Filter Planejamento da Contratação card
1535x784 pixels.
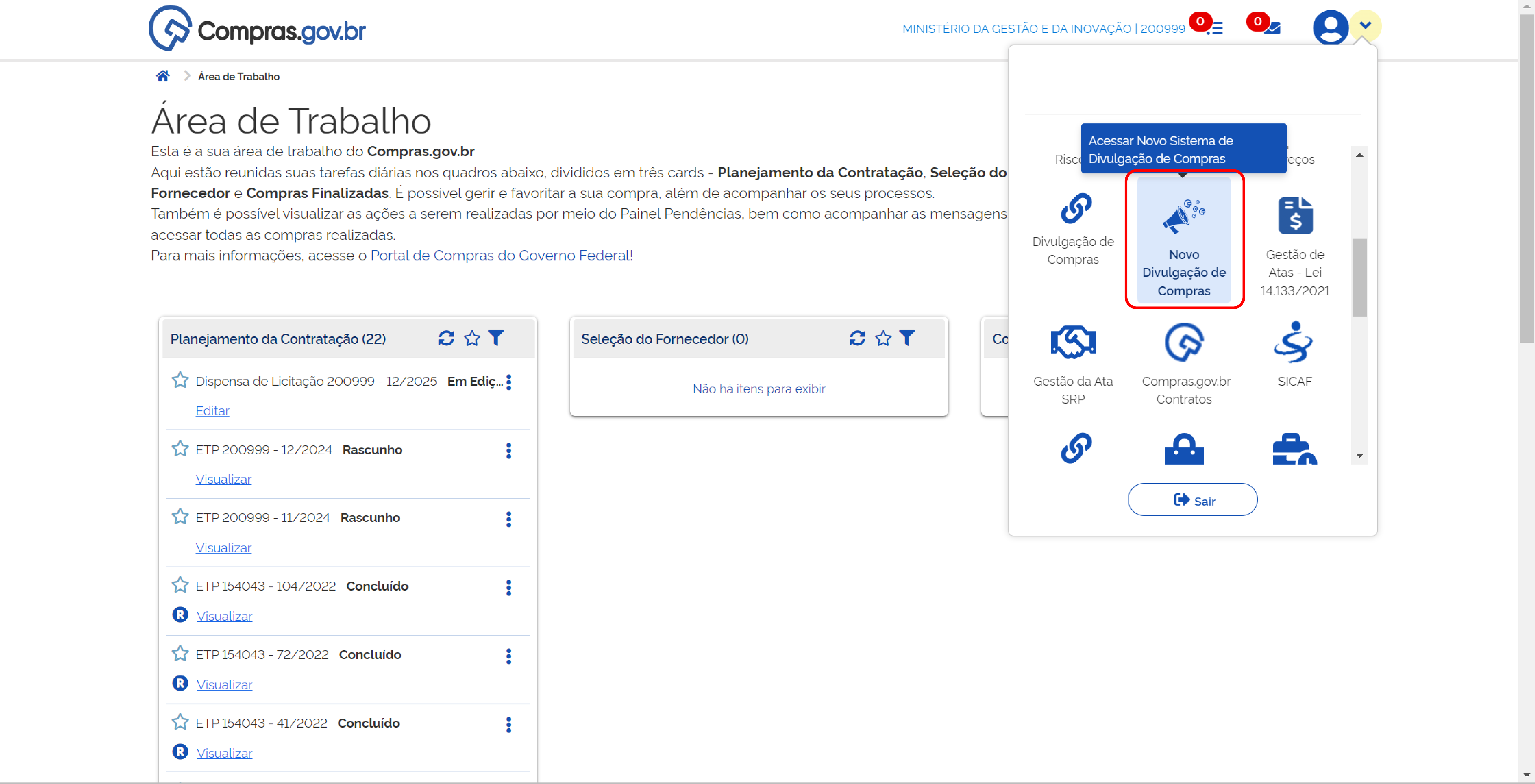(x=496, y=338)
